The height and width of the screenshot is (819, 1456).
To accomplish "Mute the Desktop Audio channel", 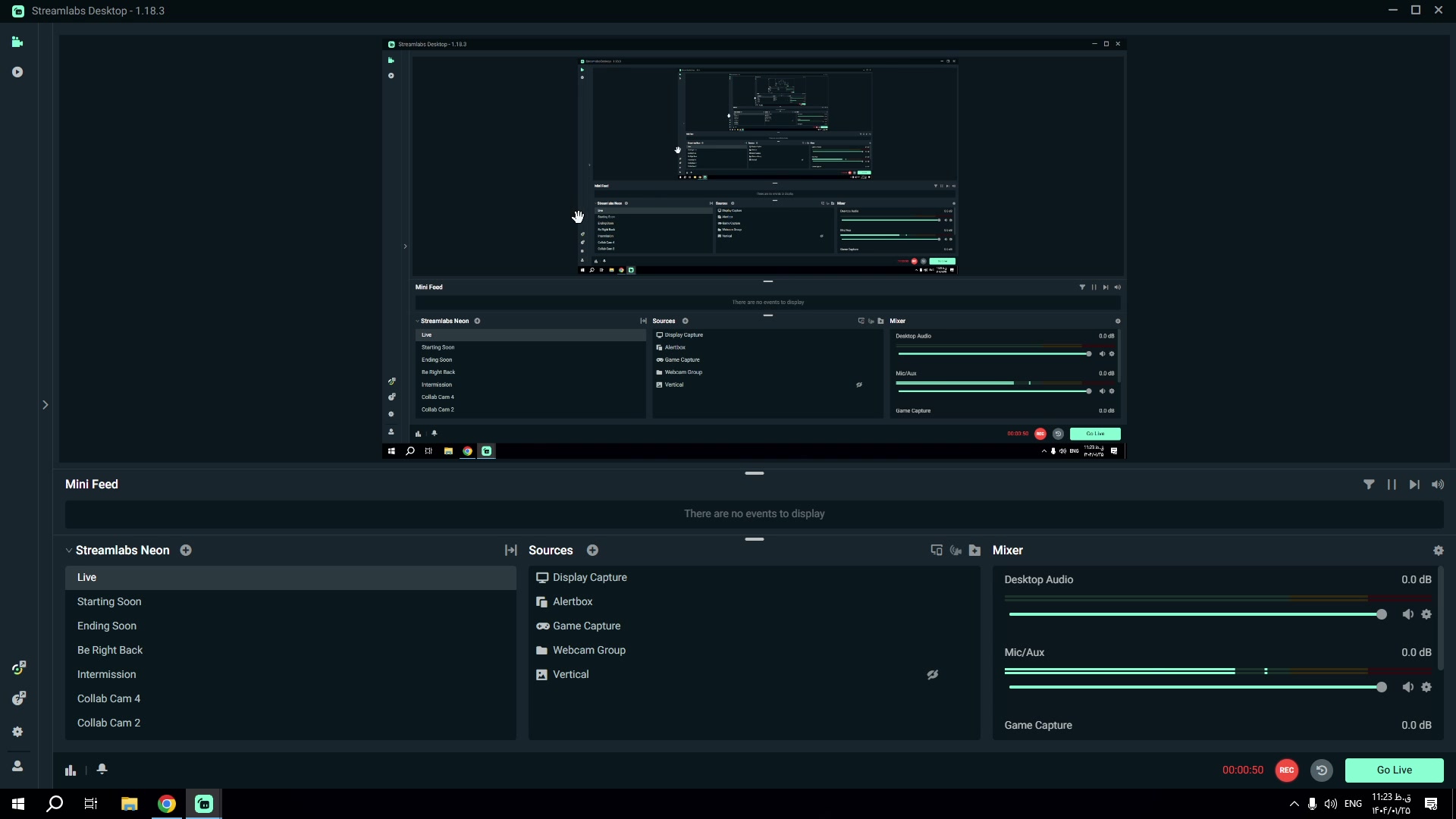I will pyautogui.click(x=1407, y=615).
